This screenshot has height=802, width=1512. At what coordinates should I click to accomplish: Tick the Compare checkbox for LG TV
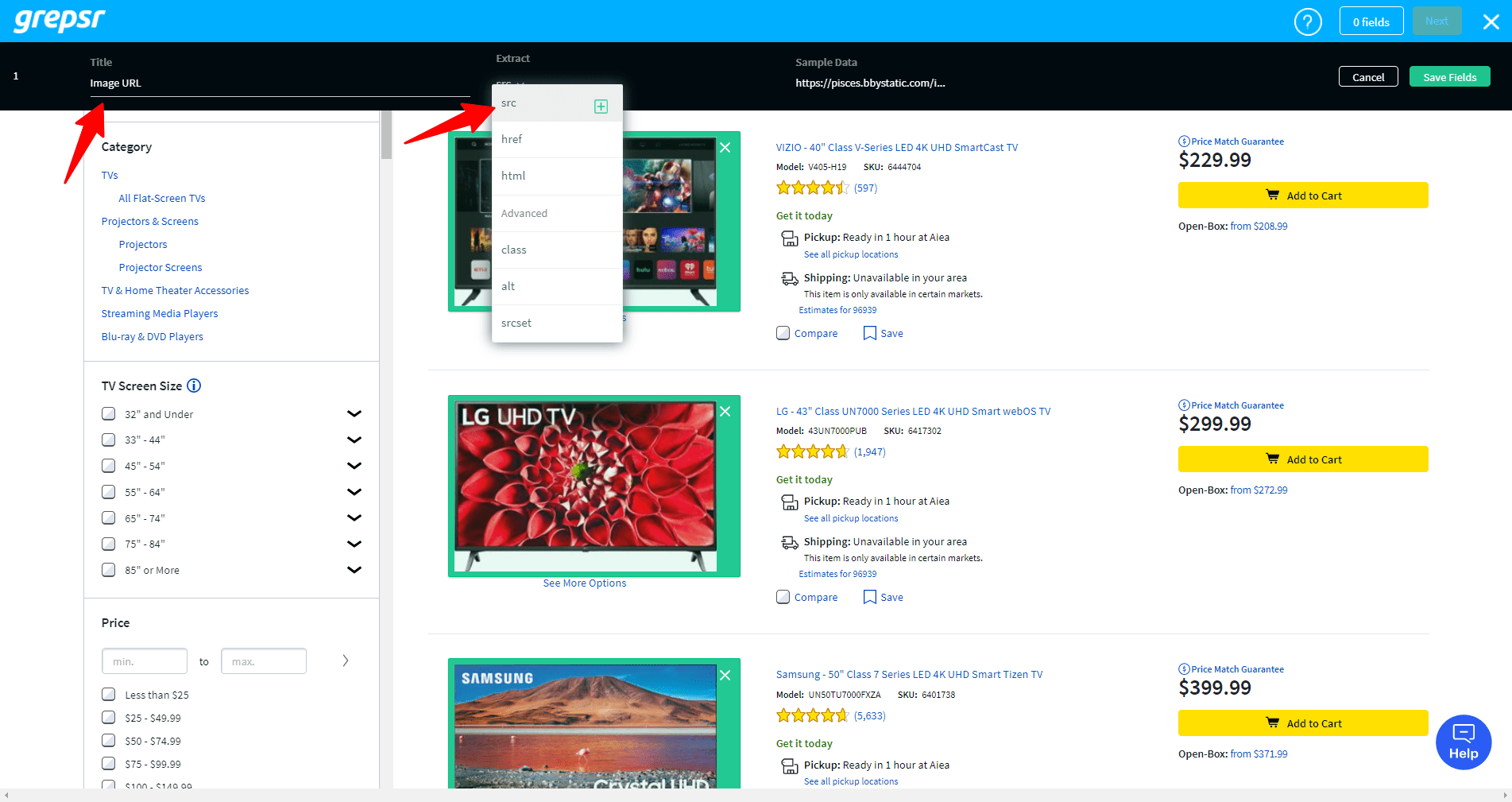(783, 597)
